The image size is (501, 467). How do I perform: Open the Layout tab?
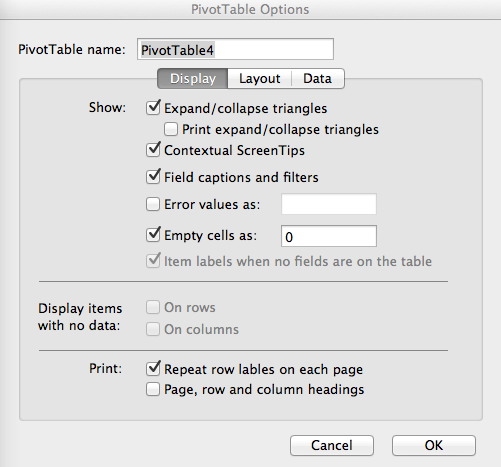tap(260, 79)
